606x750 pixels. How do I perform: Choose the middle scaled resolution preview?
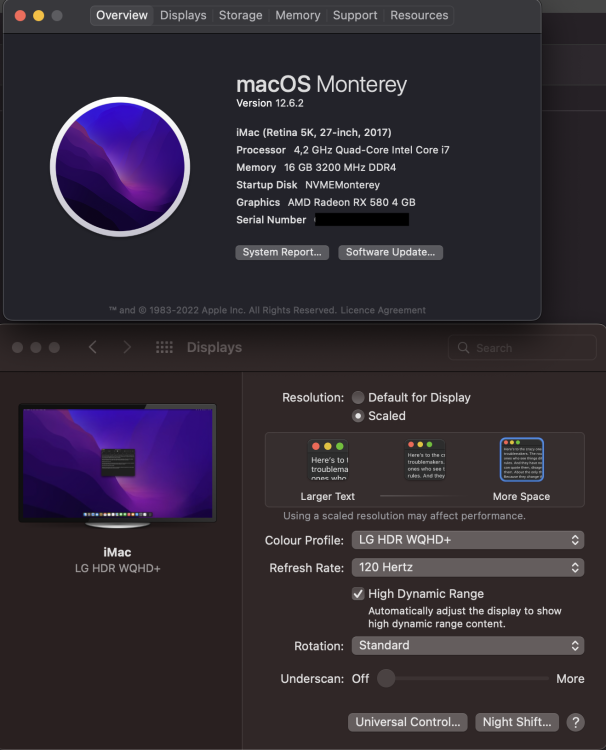click(425, 460)
